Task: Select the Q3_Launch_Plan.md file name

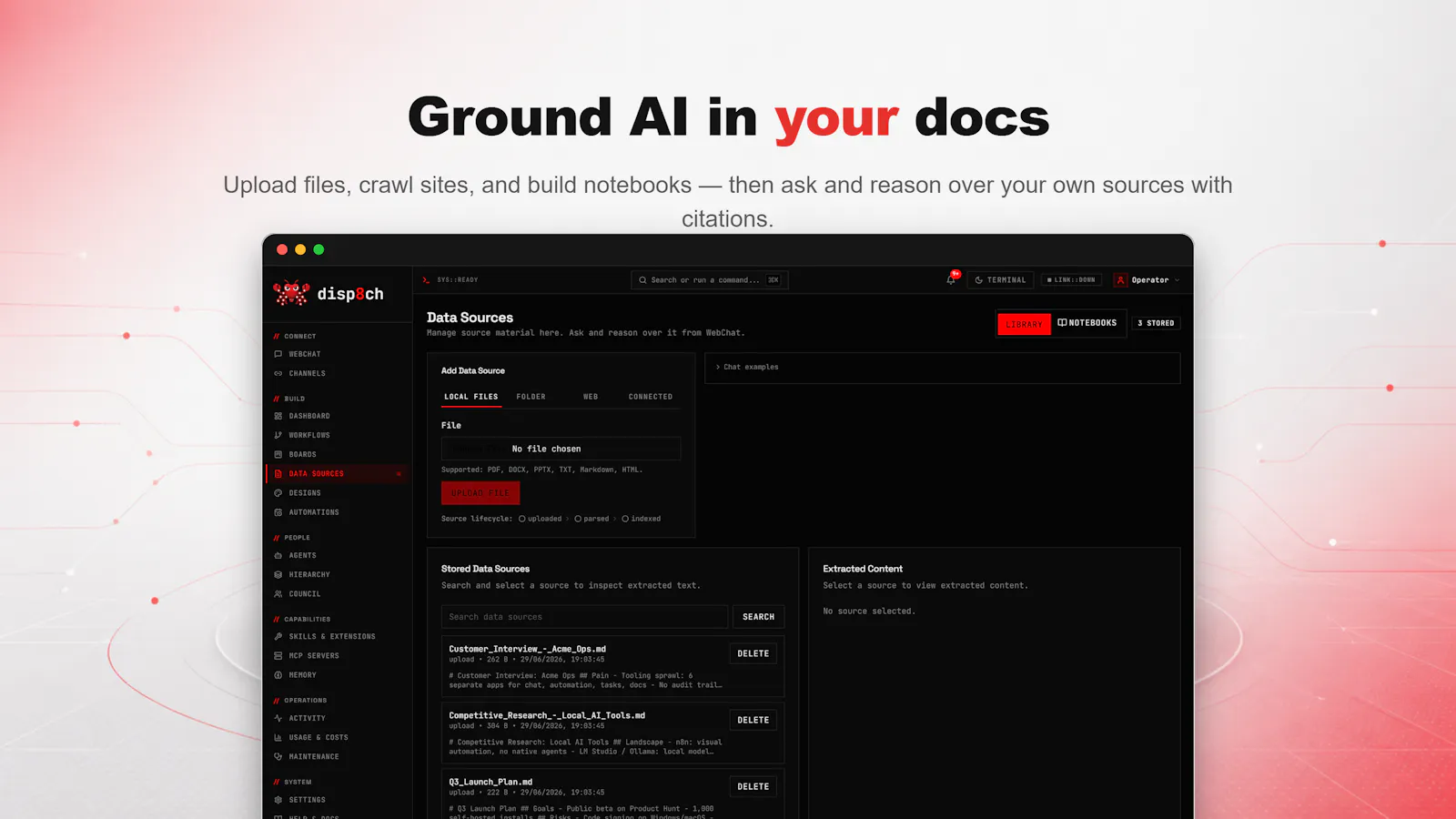Action: 490,782
